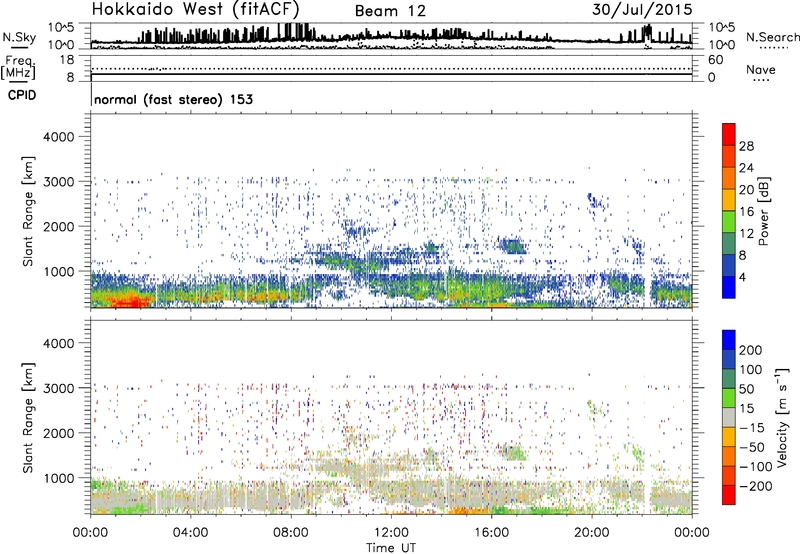The image size is (800, 554).
Task: Click the 'CPID' label
Action: point(22,95)
